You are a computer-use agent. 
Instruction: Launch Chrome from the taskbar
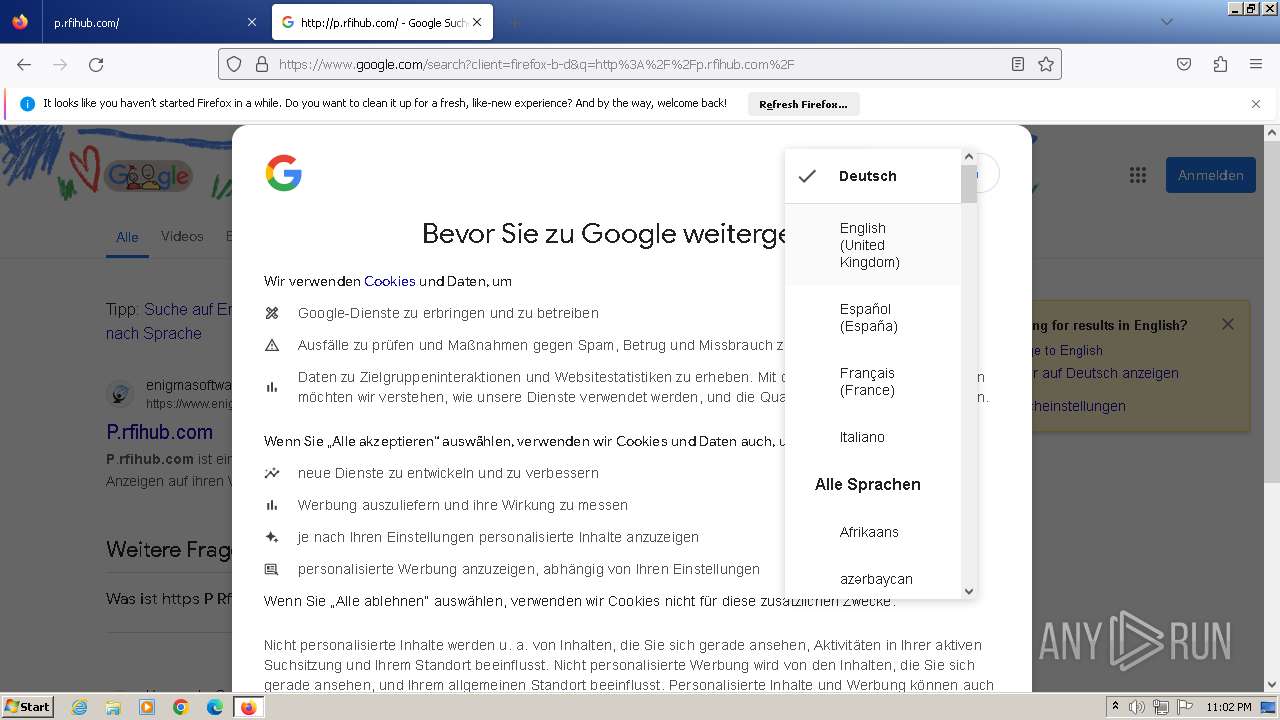181,707
